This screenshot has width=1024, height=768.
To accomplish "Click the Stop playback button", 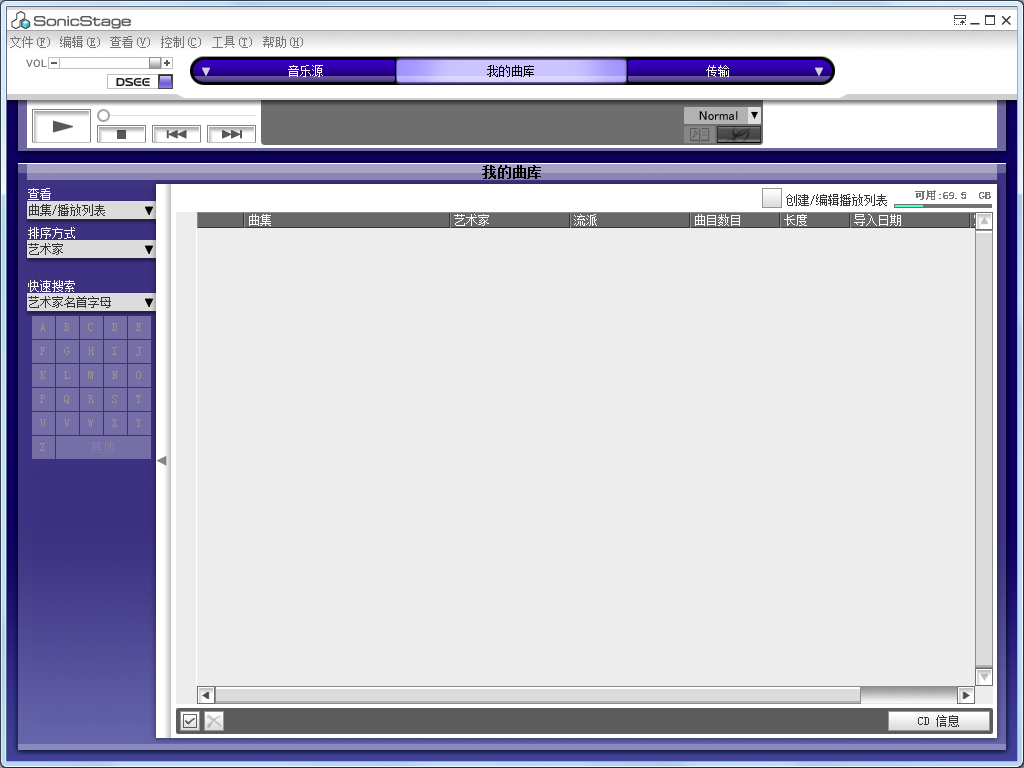I will point(121,134).
